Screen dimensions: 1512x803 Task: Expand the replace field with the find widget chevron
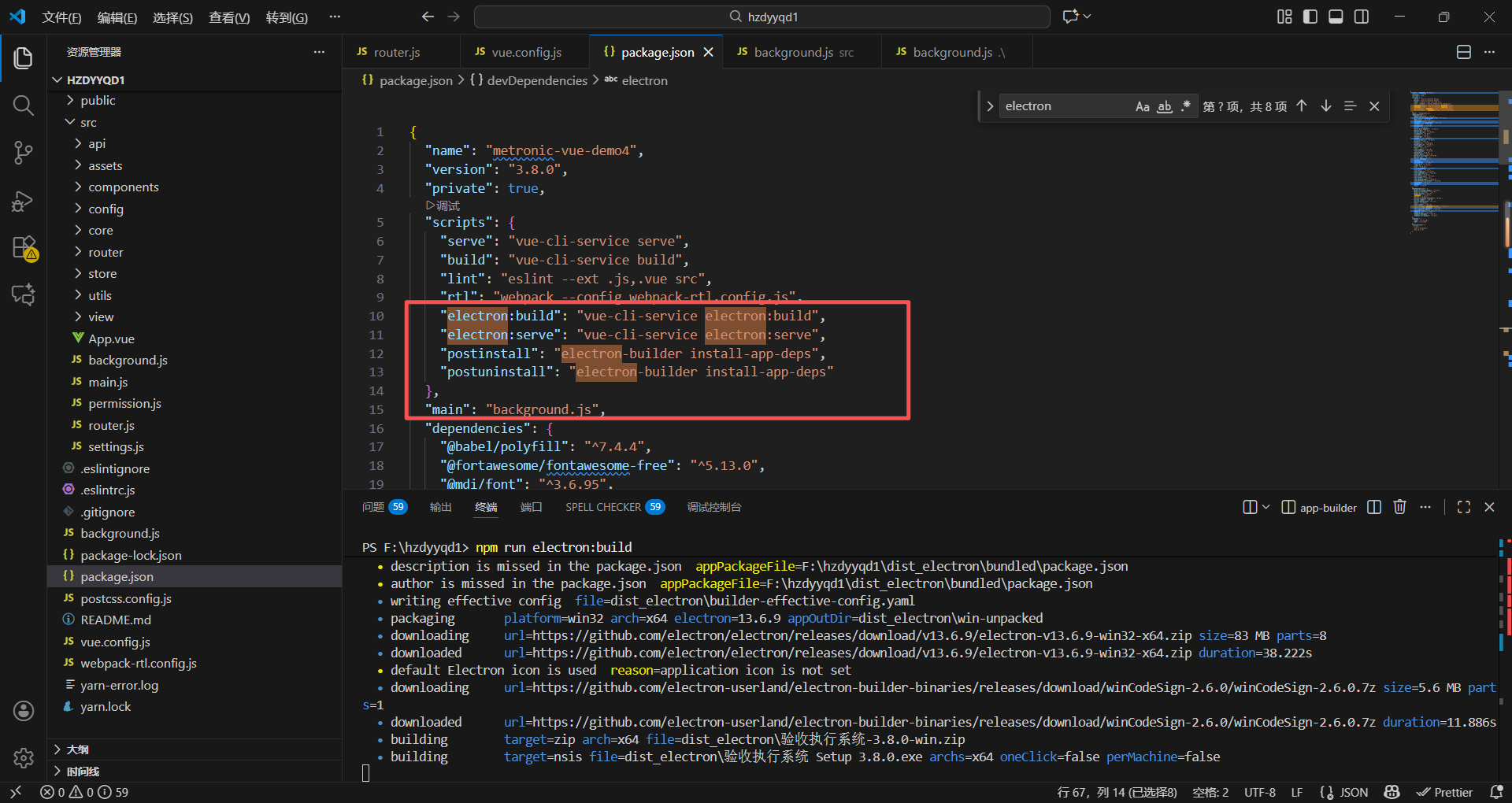coord(990,105)
